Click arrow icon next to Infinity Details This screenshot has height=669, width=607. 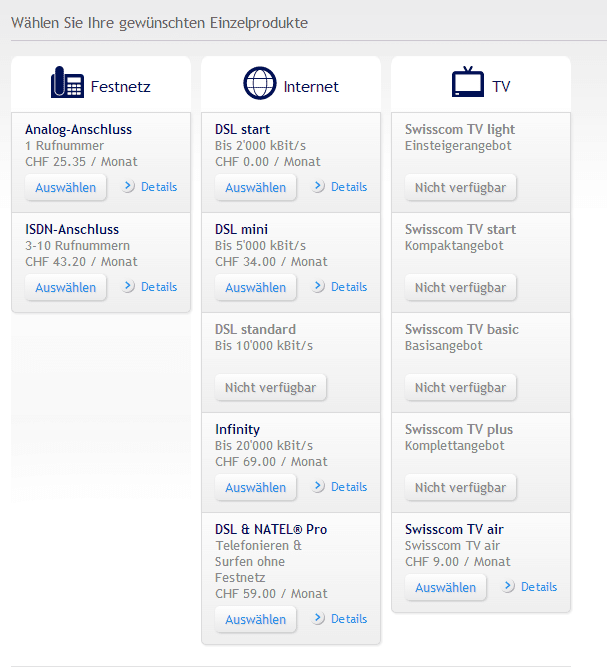coord(318,486)
